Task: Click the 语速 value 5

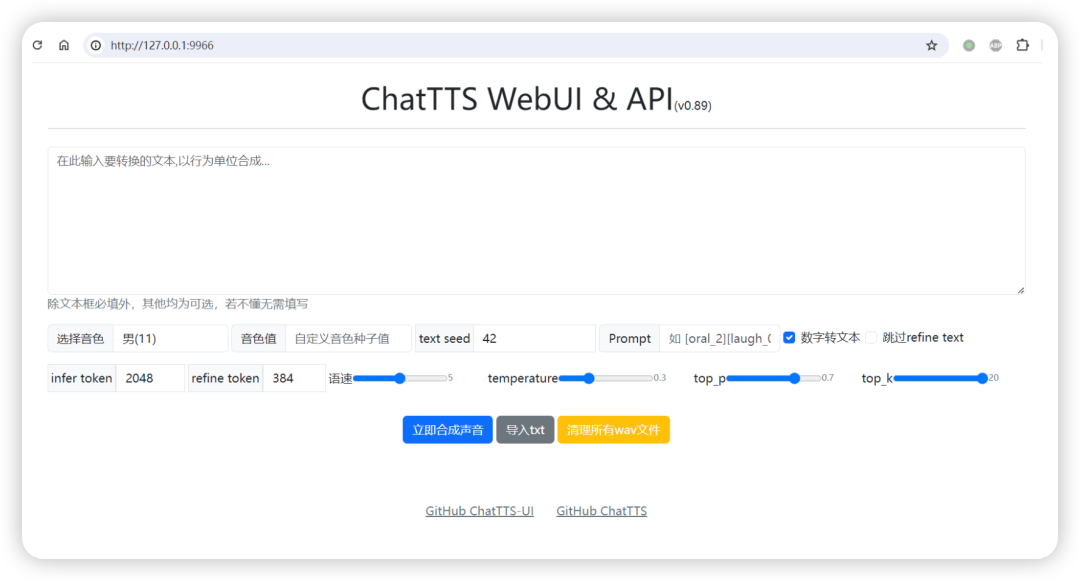Action: point(450,378)
